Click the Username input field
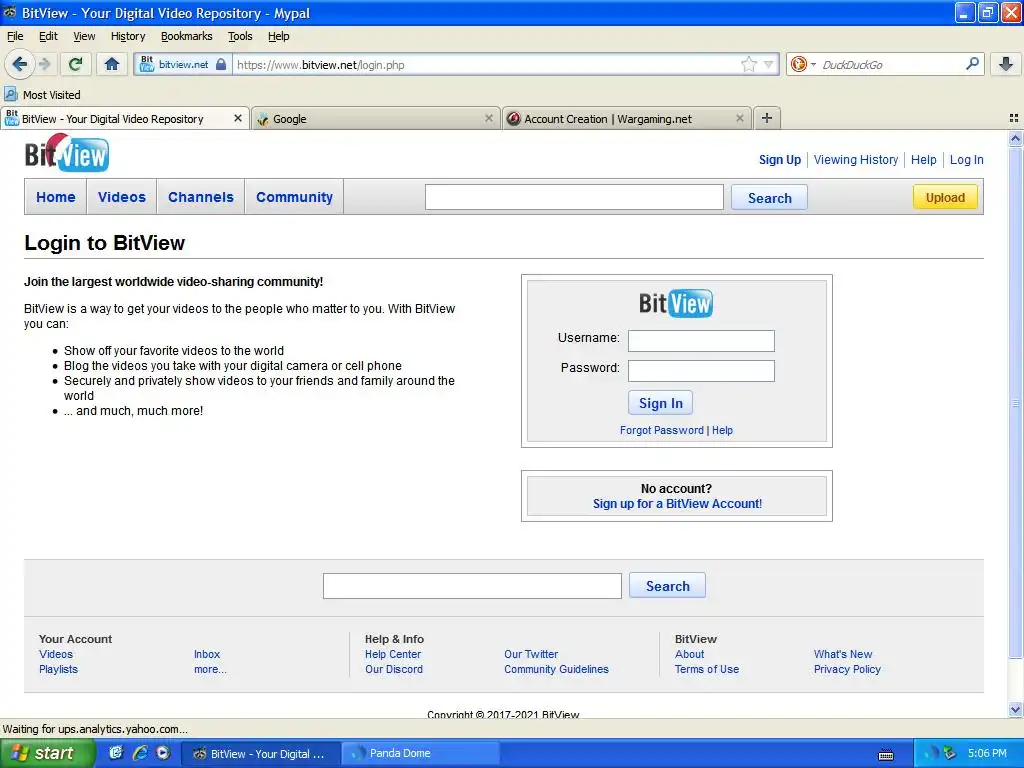The width and height of the screenshot is (1024, 768). (x=701, y=341)
